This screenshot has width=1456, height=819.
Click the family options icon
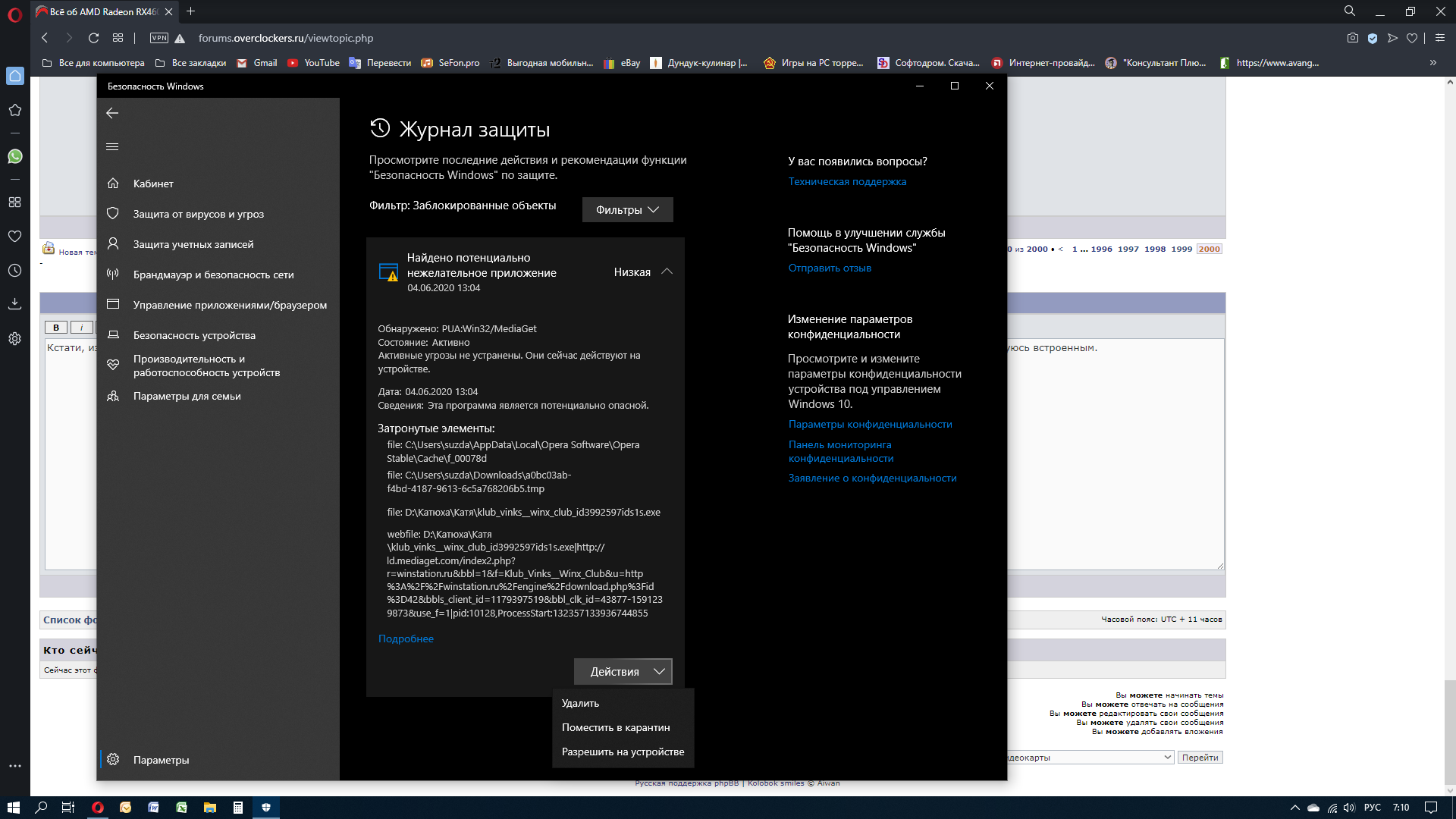point(113,396)
